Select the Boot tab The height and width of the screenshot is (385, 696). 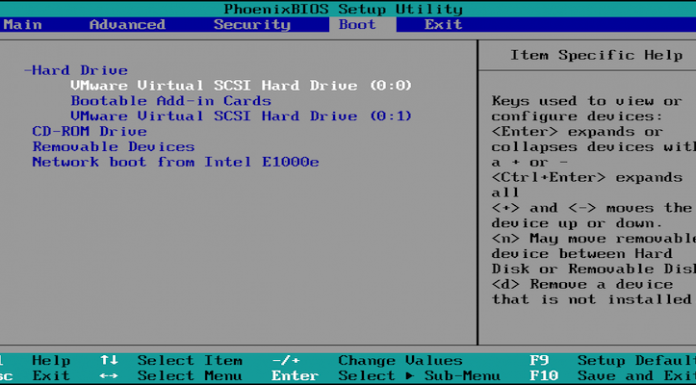[357, 24]
